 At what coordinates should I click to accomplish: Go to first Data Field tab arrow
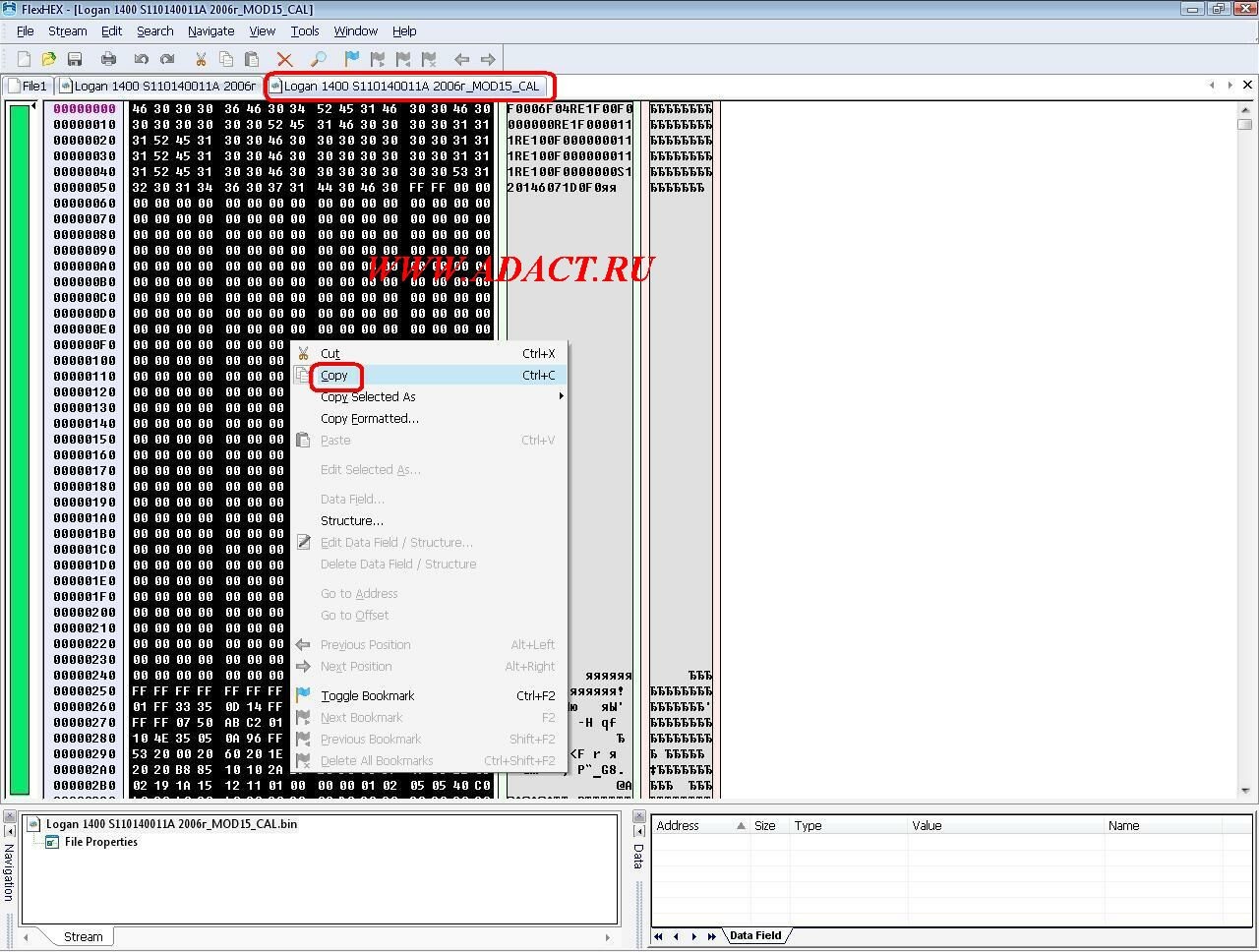click(x=658, y=936)
